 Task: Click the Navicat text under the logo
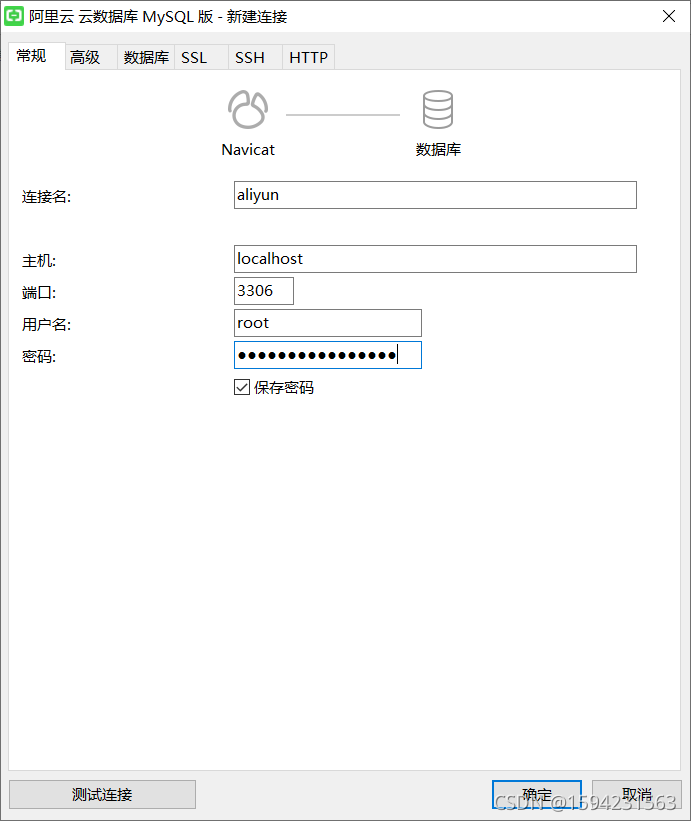tap(248, 150)
